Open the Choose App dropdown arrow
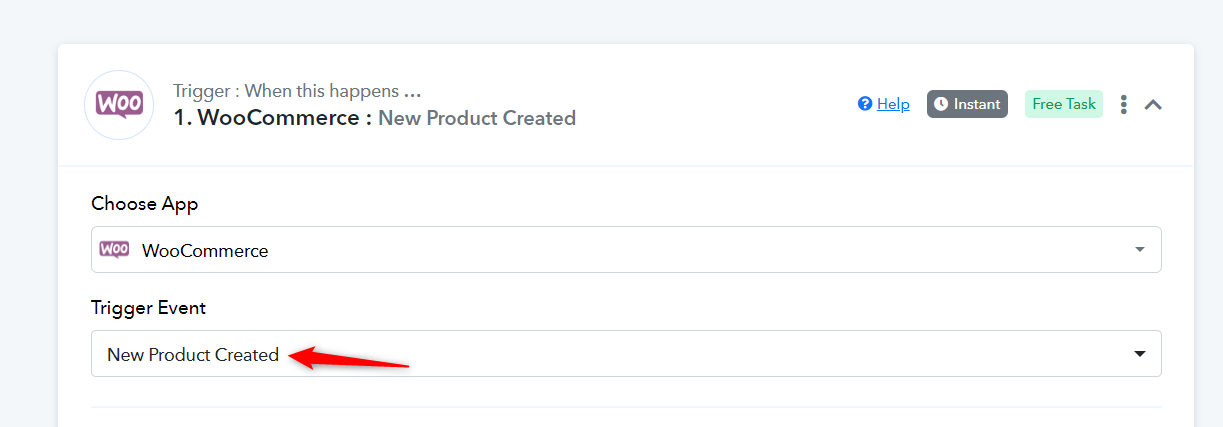The image size is (1223, 427). click(x=1139, y=250)
